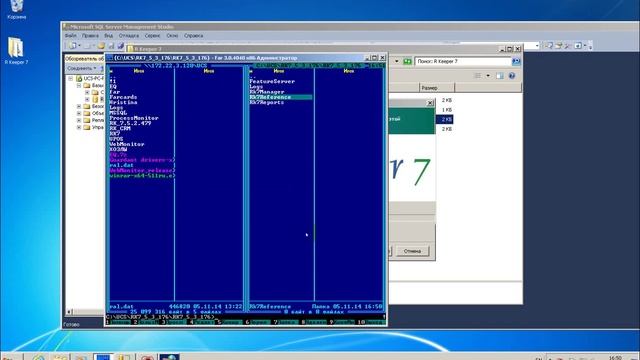
Task: Select the 1 КБ size cell
Action: [x=447, y=110]
